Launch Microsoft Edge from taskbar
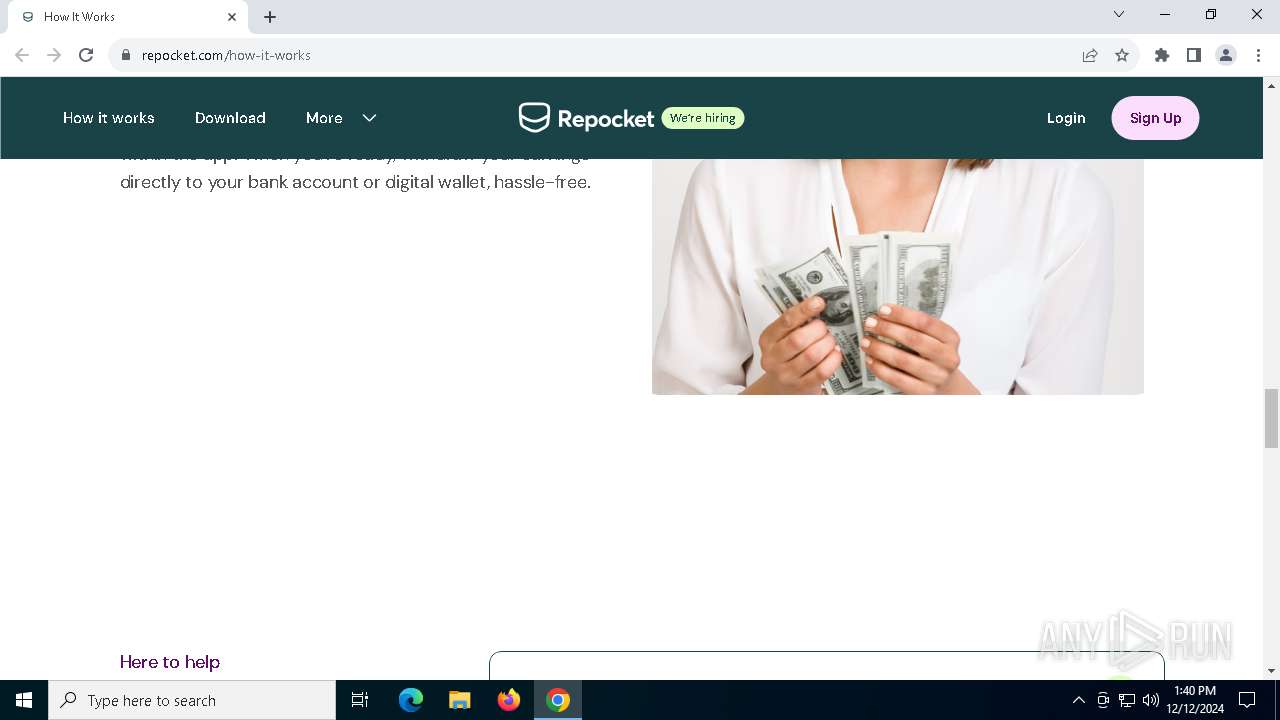This screenshot has height=720, width=1280. click(411, 700)
